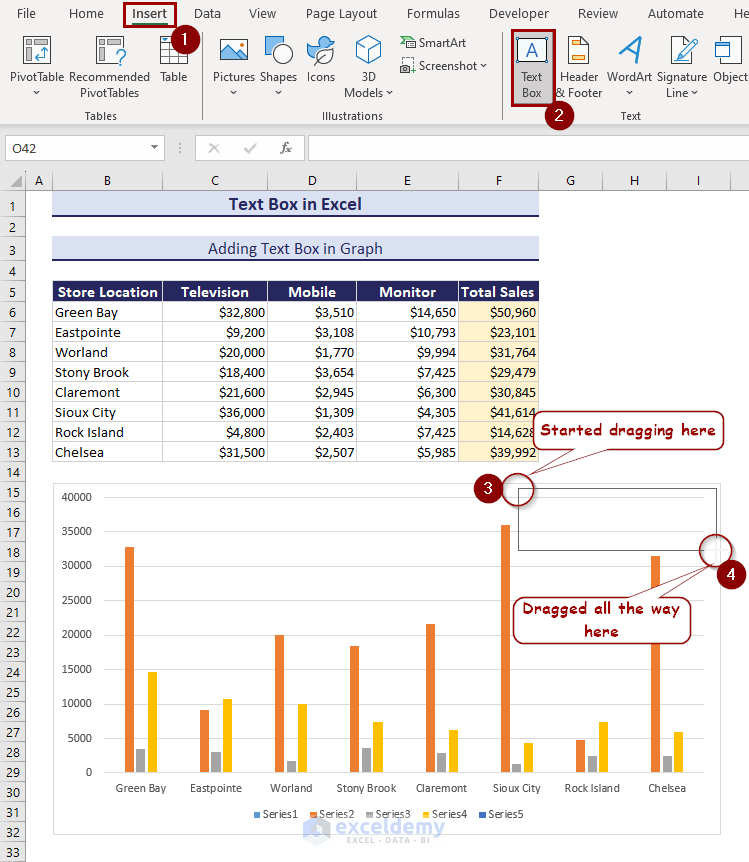The height and width of the screenshot is (862, 749).
Task: Click the Signature Line option
Action: [x=682, y=67]
